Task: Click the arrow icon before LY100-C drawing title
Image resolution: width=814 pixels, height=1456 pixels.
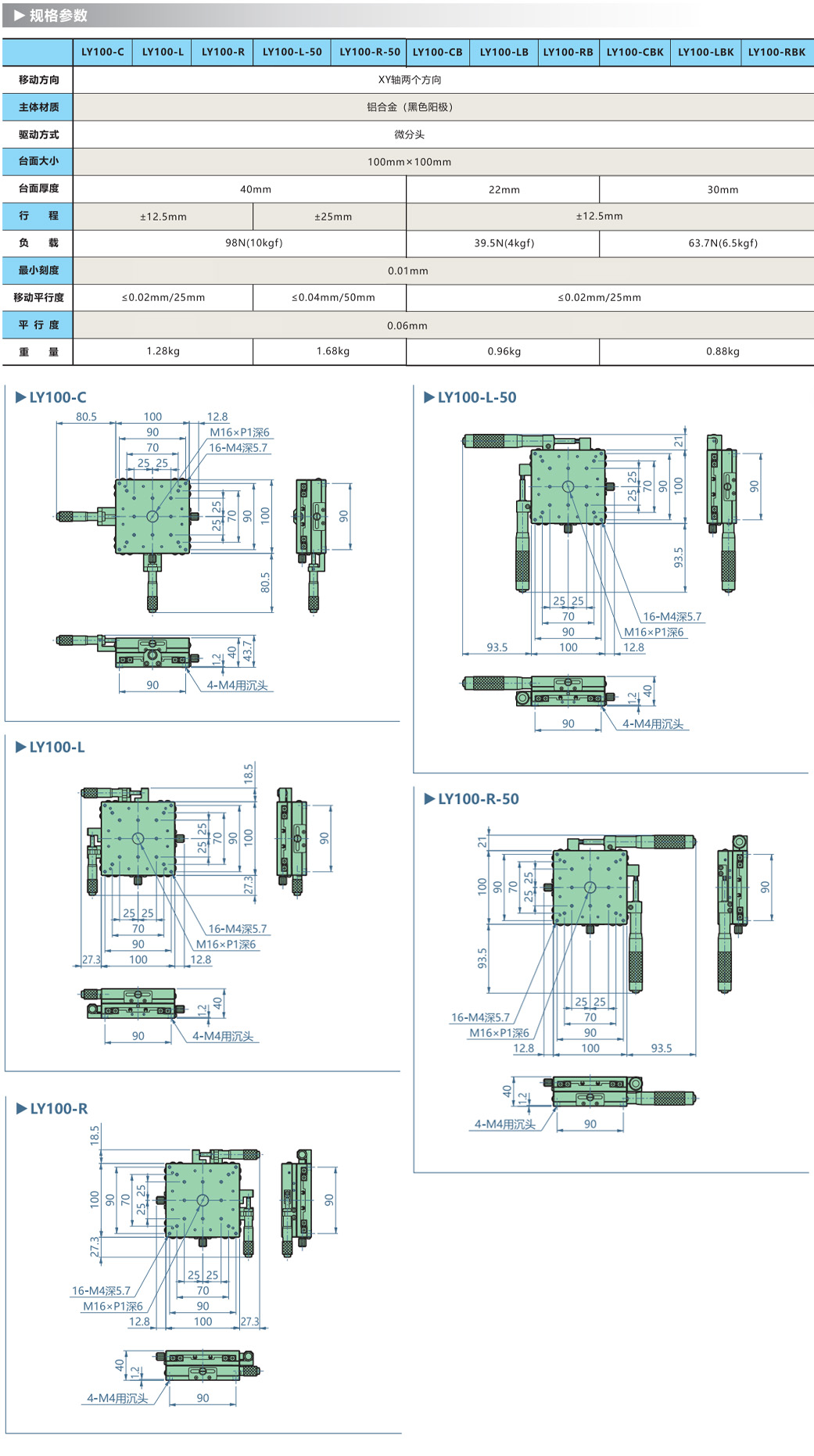Action: tap(20, 397)
